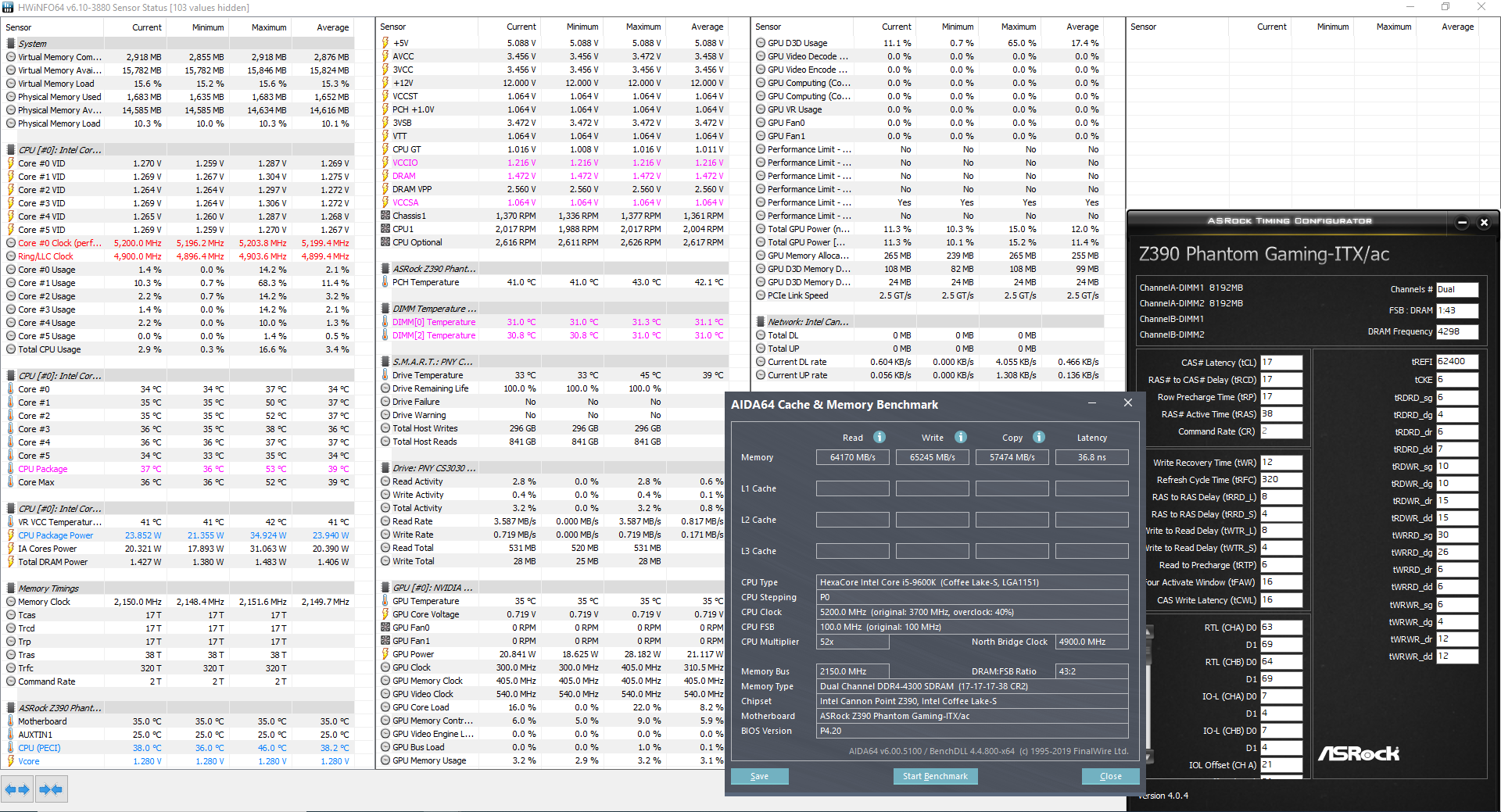Click the icon beside Drive Failure
Image resolution: width=1501 pixels, height=812 pixels.
[385, 402]
